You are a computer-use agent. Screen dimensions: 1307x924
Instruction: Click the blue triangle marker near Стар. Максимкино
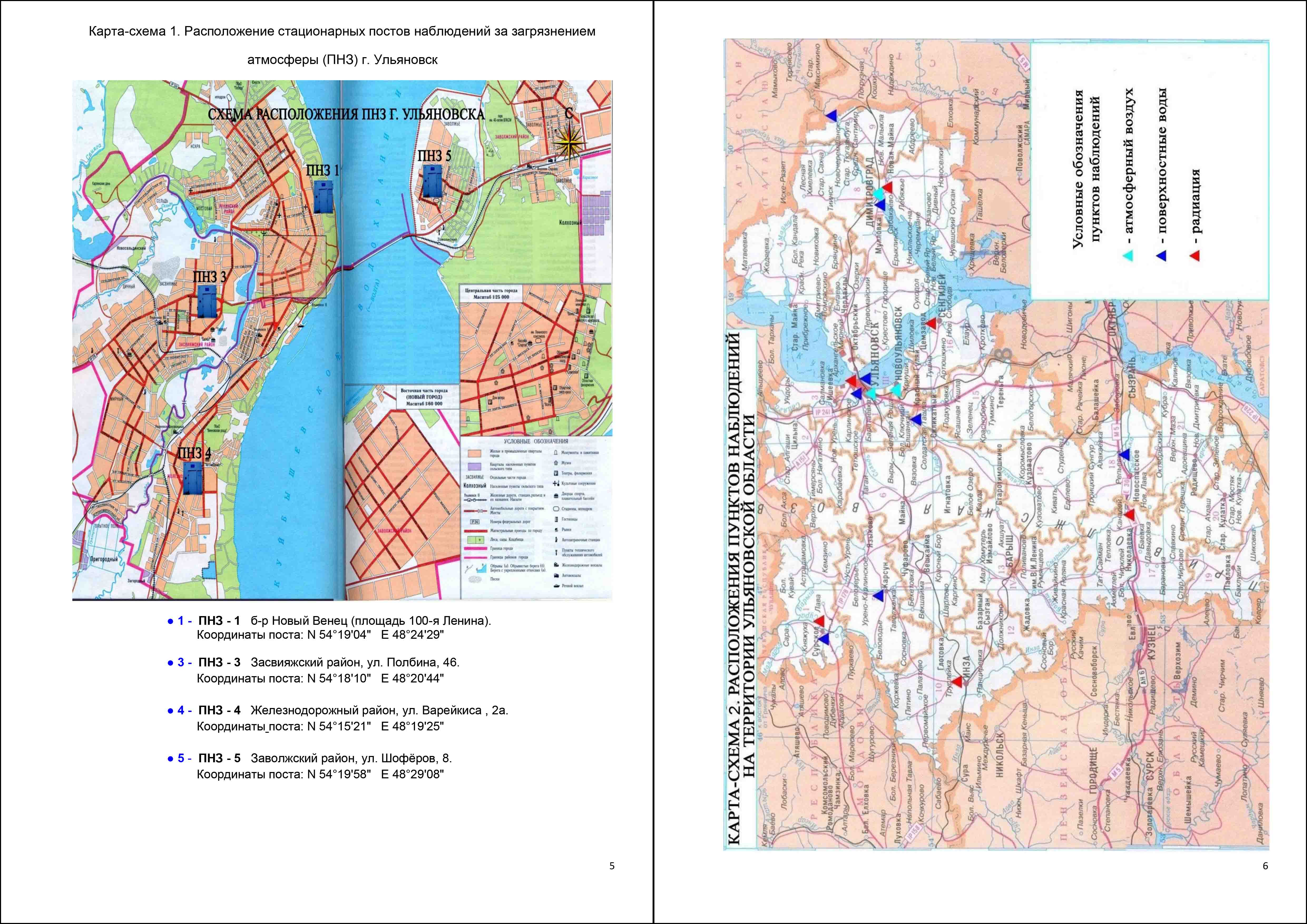(x=832, y=115)
